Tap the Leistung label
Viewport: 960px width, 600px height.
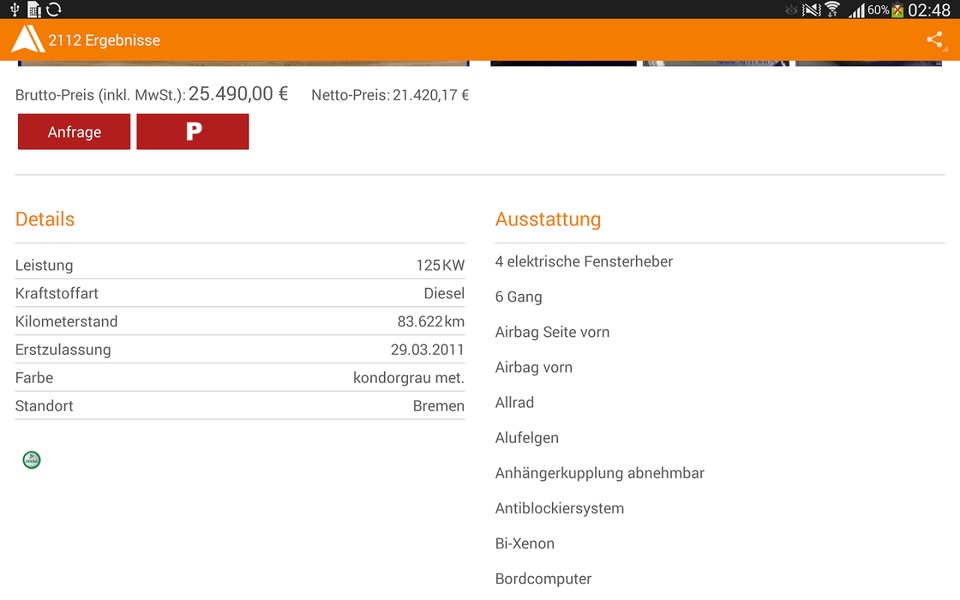(44, 265)
